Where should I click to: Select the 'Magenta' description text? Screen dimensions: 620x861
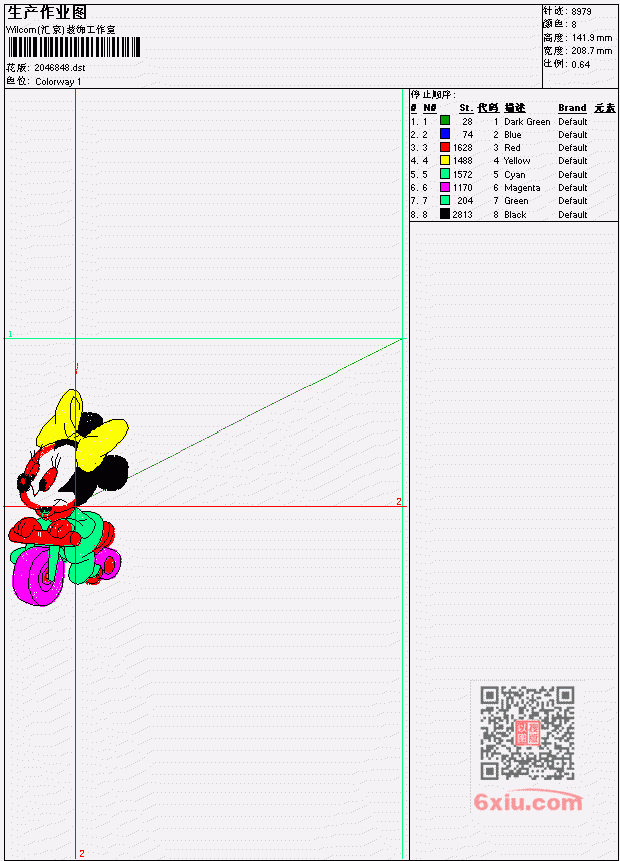tap(522, 188)
